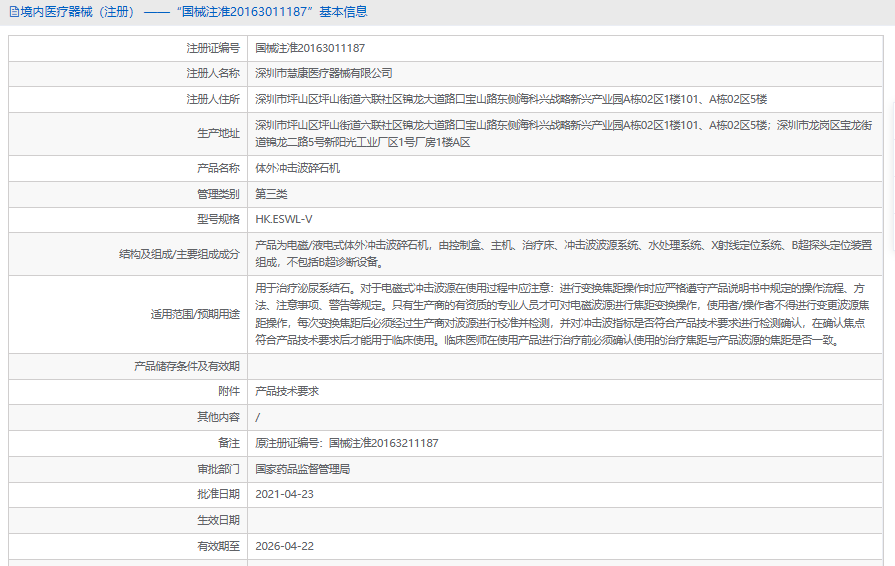The width and height of the screenshot is (895, 566).
Task: Click the page title 境内医疗器械（注册）基本信息
Action: (194, 12)
